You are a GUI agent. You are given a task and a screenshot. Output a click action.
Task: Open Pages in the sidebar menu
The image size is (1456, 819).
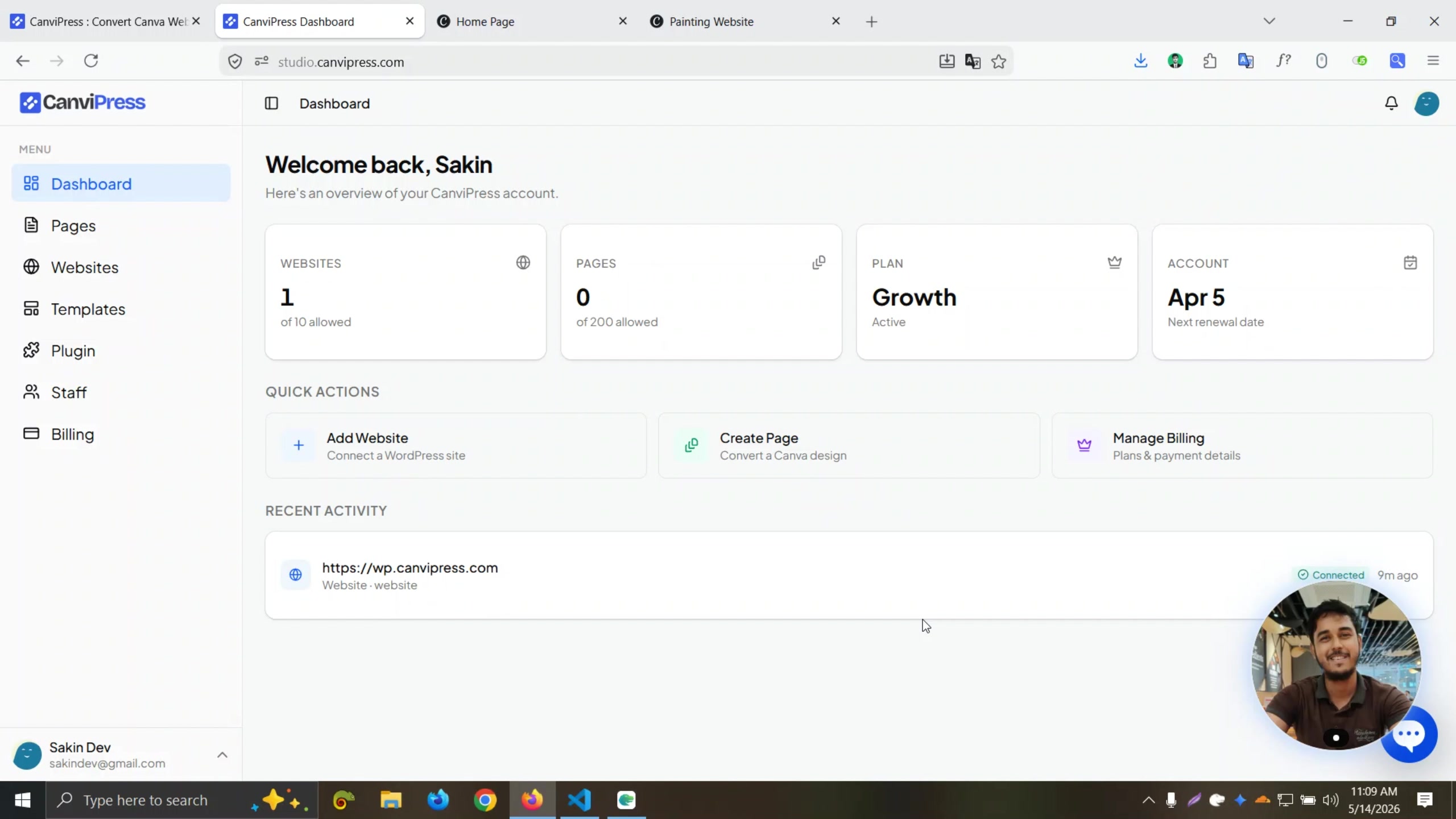click(x=121, y=226)
